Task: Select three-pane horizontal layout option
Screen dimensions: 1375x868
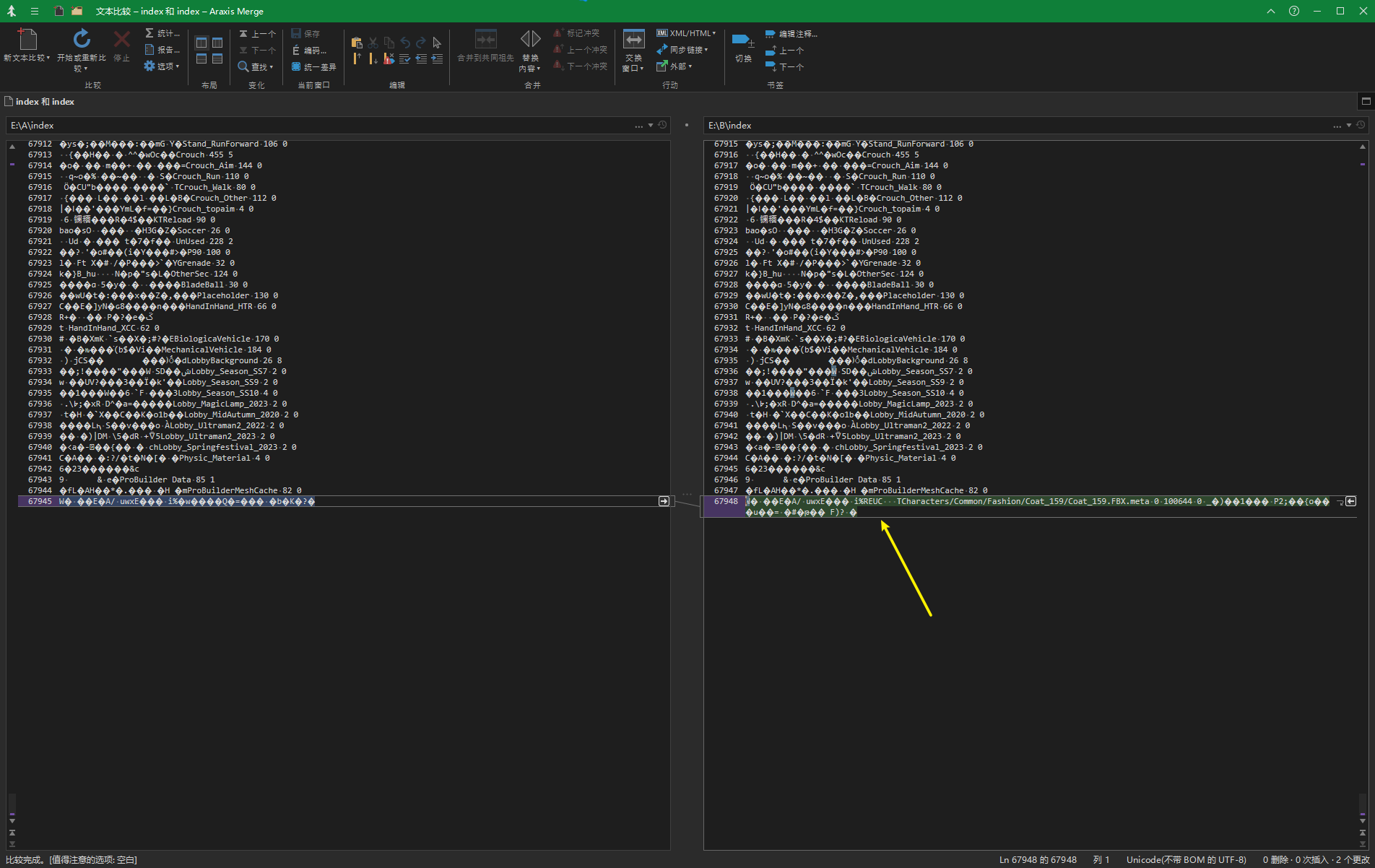Action: point(217,58)
